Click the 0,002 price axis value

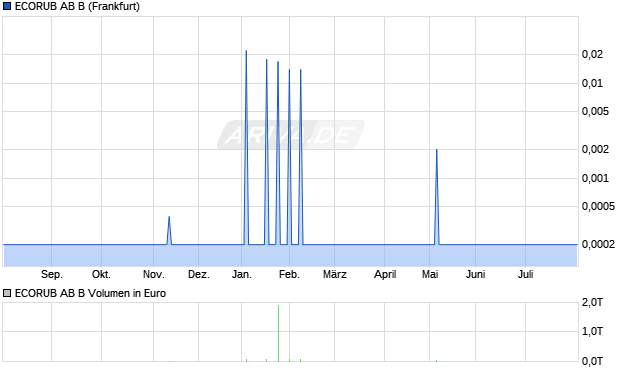click(595, 150)
